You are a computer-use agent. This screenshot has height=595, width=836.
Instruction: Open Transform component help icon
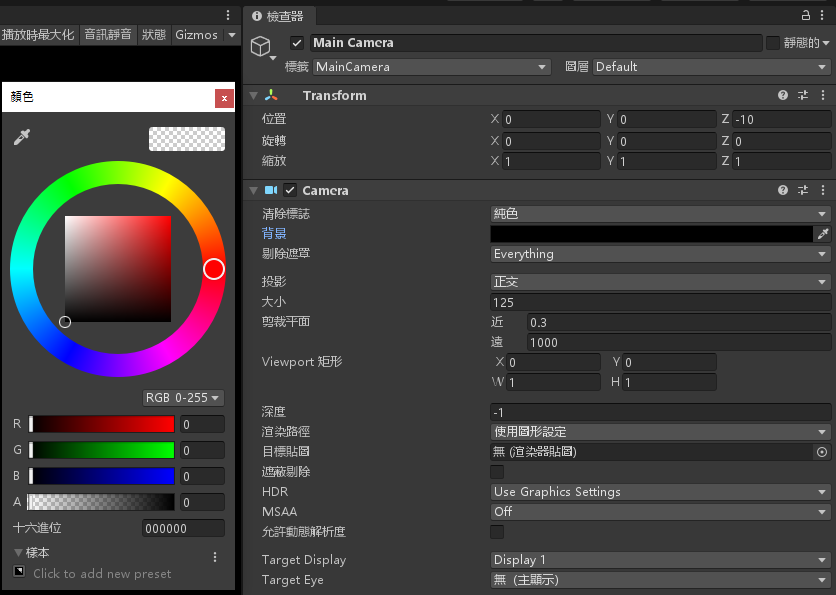tap(783, 96)
